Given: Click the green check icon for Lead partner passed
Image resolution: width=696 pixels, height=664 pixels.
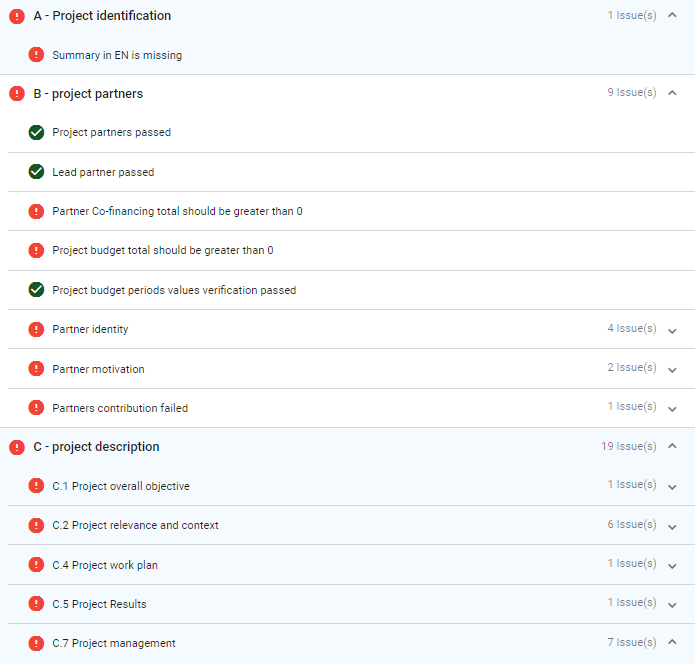Looking at the screenshot, I should point(36,172).
